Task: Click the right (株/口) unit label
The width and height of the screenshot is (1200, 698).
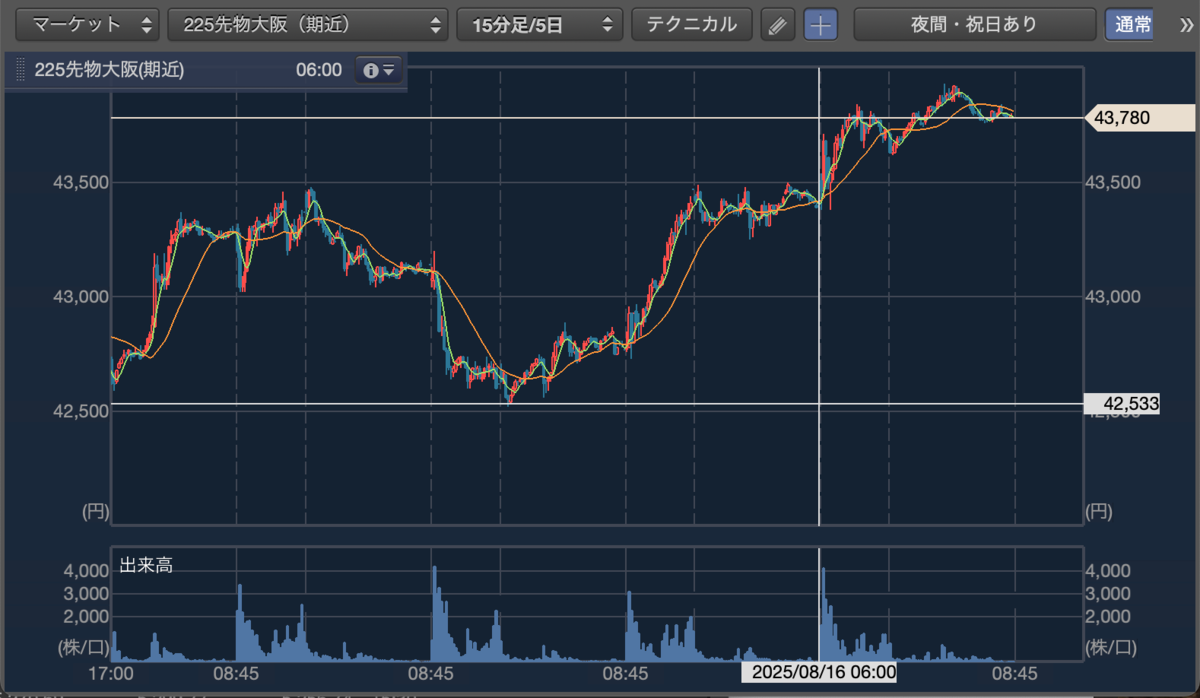Action: point(1112,647)
